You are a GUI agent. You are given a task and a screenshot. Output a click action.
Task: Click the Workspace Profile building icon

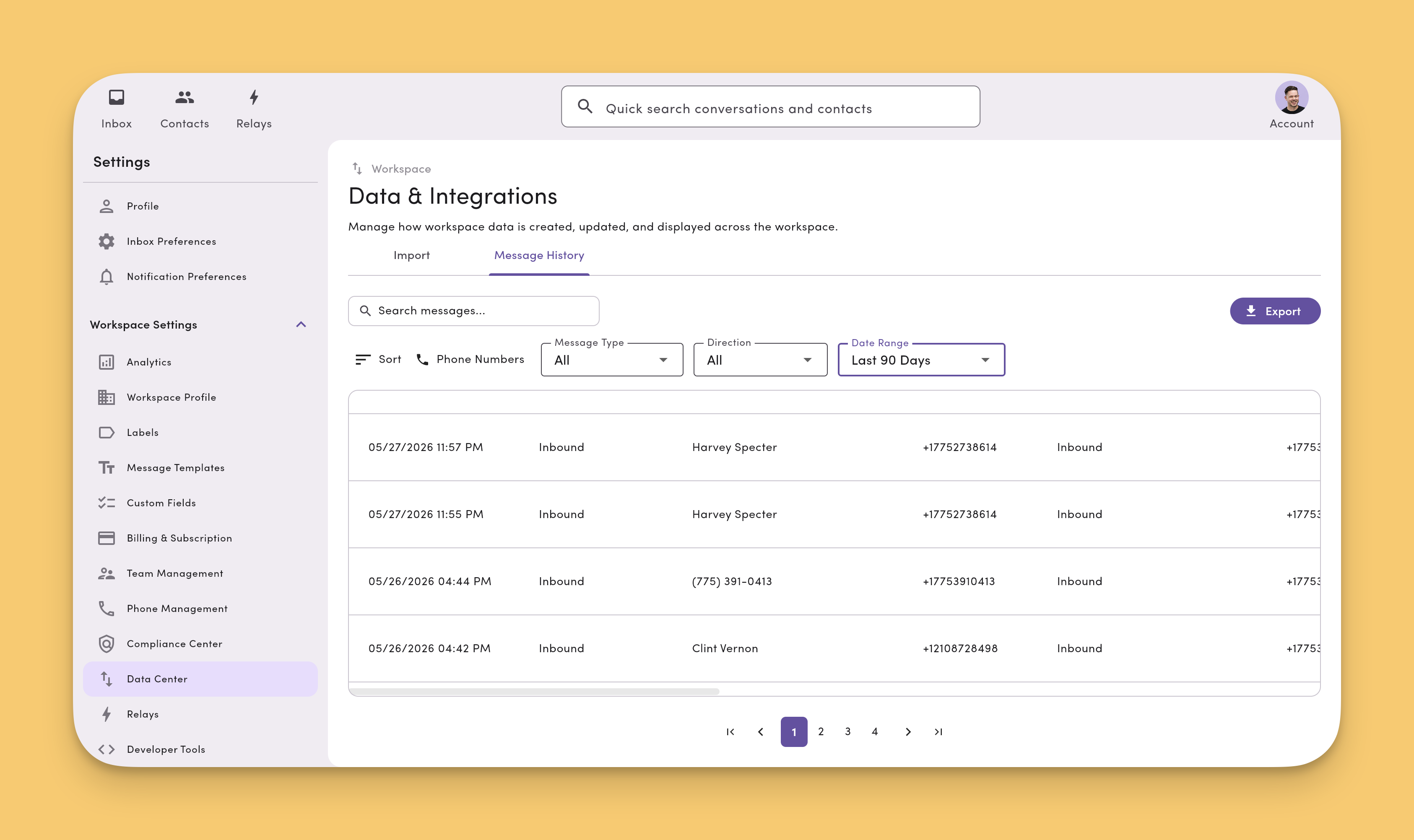[107, 397]
